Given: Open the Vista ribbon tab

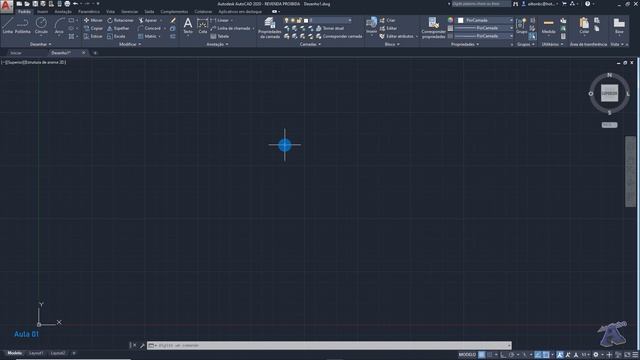Looking at the screenshot, I should coord(110,11).
